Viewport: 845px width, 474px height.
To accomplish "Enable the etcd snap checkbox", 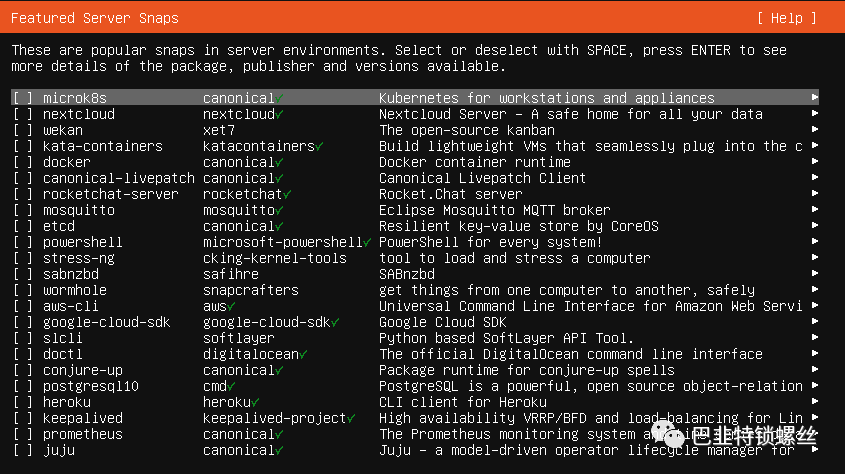I will coord(23,226).
